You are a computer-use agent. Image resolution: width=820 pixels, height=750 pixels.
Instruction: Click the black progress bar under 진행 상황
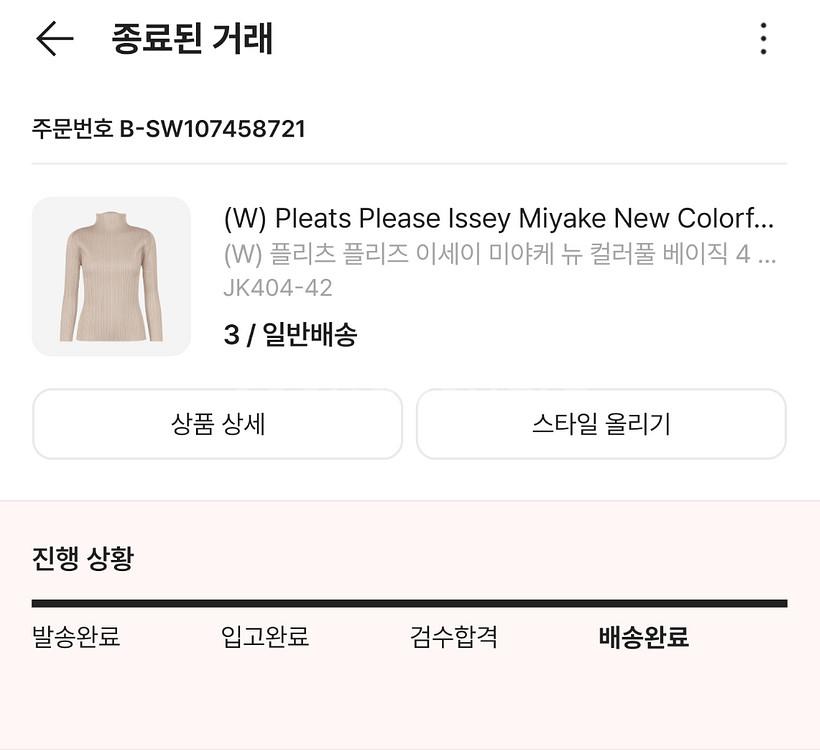(x=409, y=603)
